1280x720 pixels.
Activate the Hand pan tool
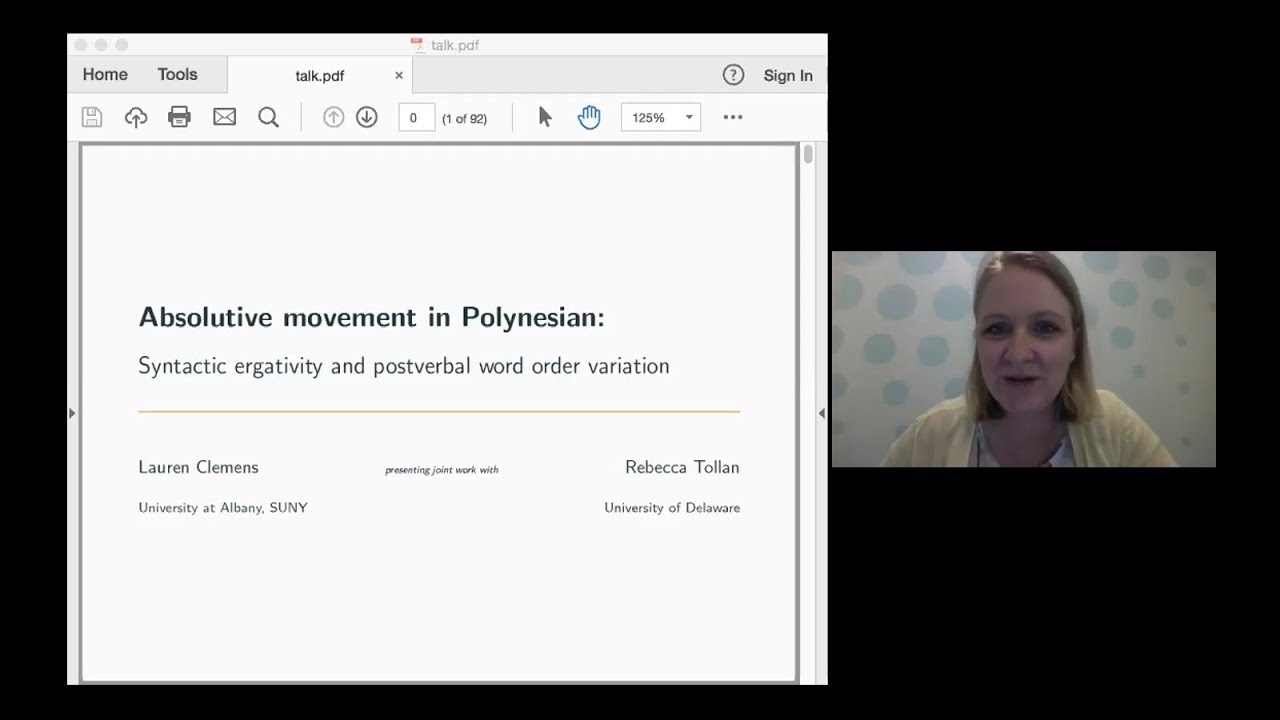click(x=589, y=117)
